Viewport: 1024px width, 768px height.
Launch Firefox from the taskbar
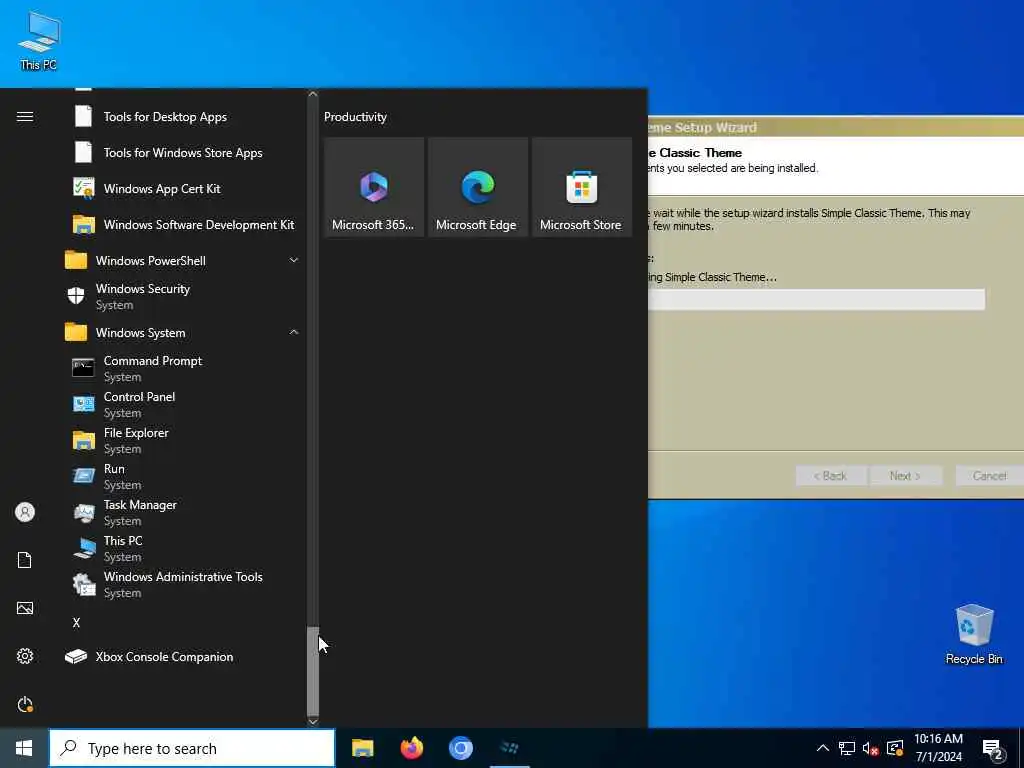pos(411,748)
